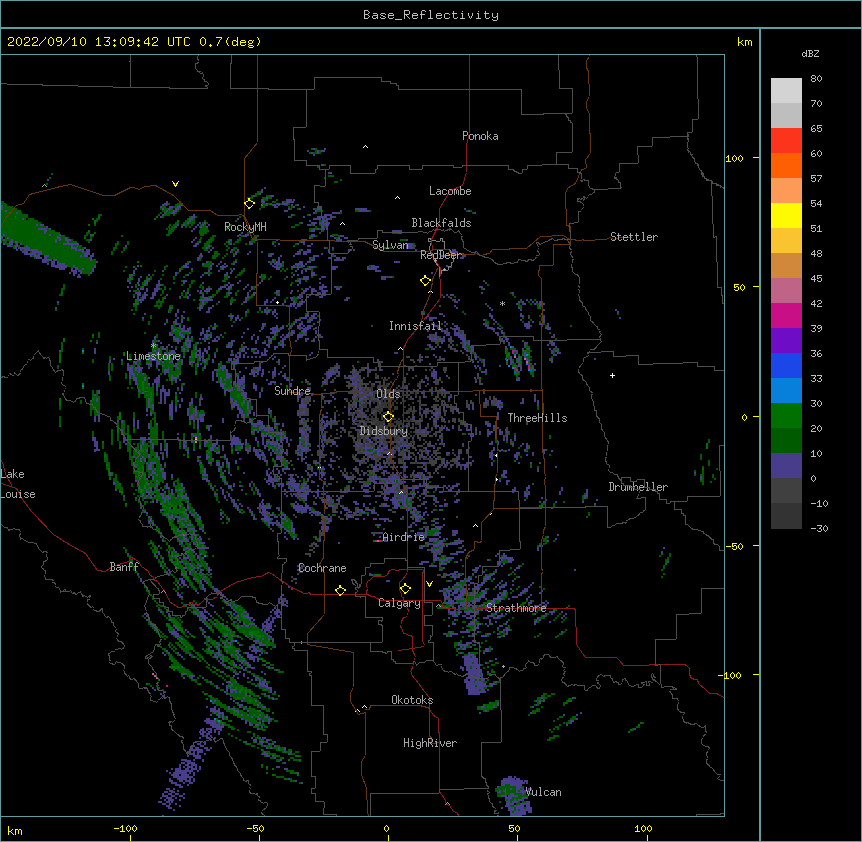Click the asterisk marker above Limestone
Viewport: 862px width, 842px height.
click(x=154, y=345)
